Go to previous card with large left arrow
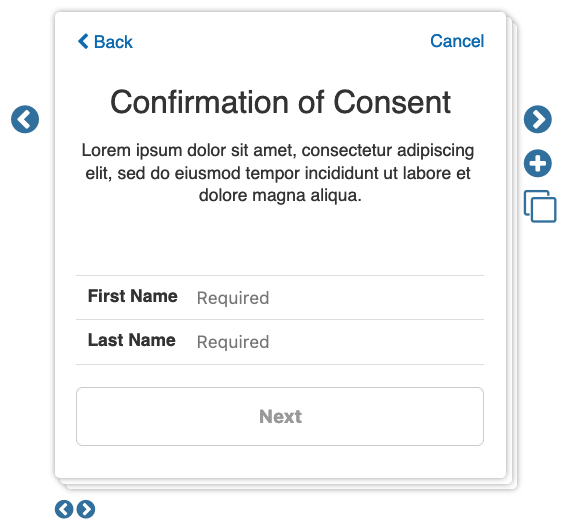This screenshot has height=526, width=572. coord(25,119)
